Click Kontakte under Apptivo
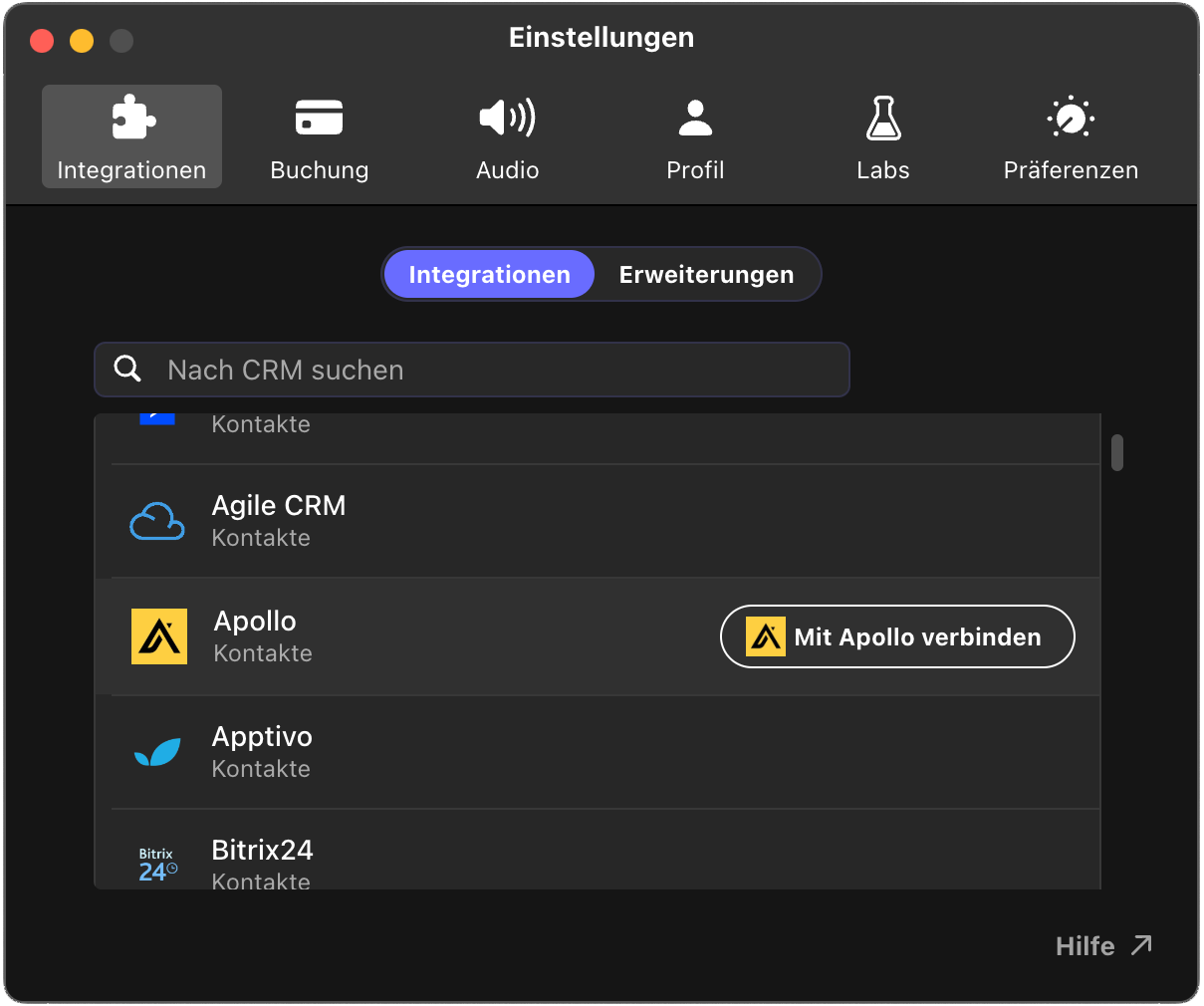 261,769
